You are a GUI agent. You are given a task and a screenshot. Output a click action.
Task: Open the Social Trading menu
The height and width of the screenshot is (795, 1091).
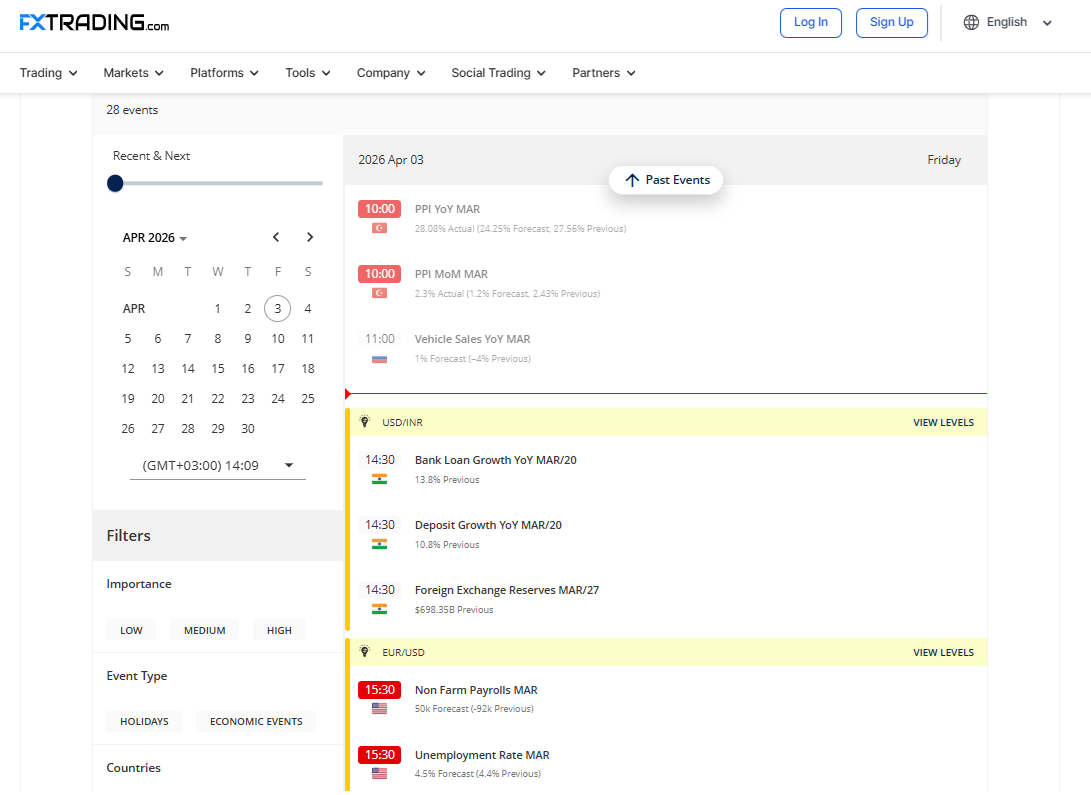(498, 73)
